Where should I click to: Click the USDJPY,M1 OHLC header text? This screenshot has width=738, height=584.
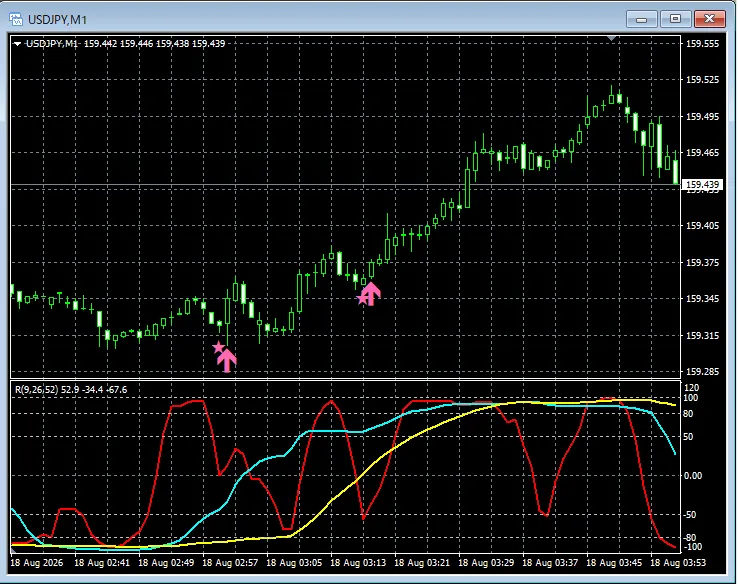coord(125,44)
